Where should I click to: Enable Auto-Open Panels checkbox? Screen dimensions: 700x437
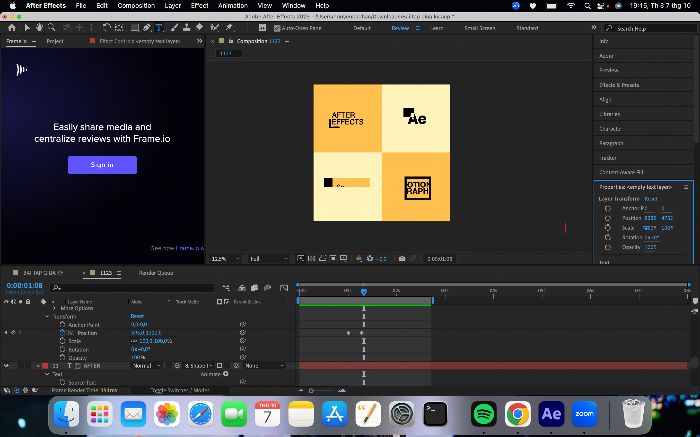tap(277, 28)
